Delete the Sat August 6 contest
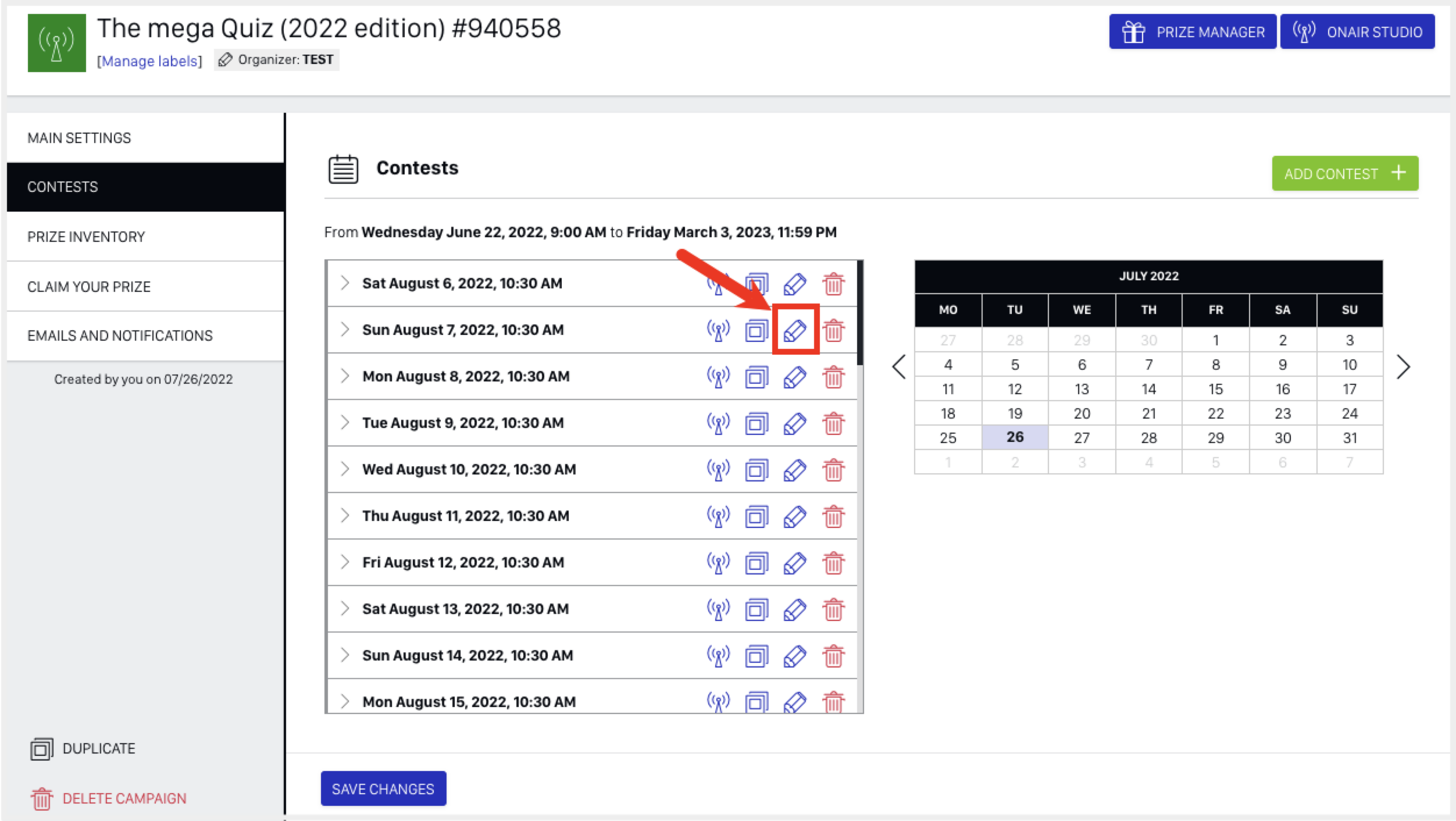1456x821 pixels. pos(833,284)
